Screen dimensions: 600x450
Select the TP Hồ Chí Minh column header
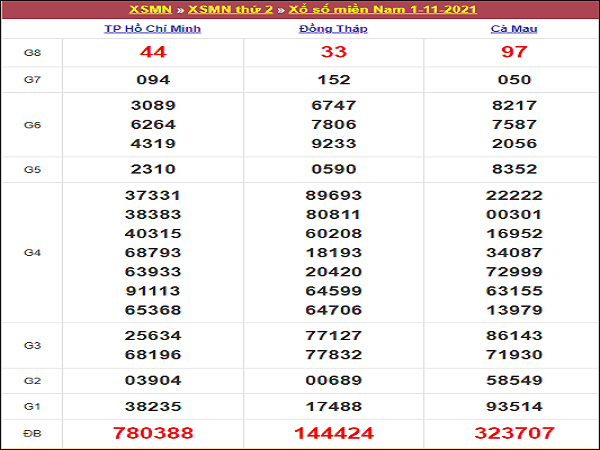(x=153, y=29)
